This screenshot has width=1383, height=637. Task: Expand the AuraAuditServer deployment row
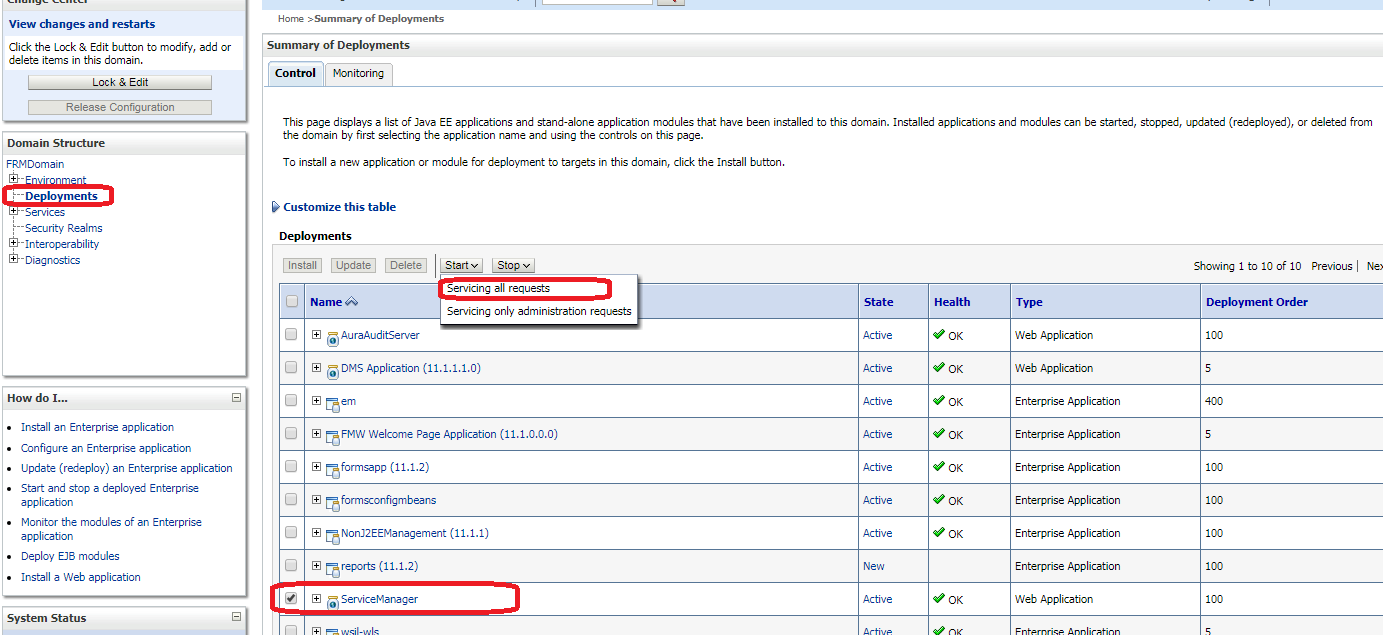pyautogui.click(x=316, y=334)
